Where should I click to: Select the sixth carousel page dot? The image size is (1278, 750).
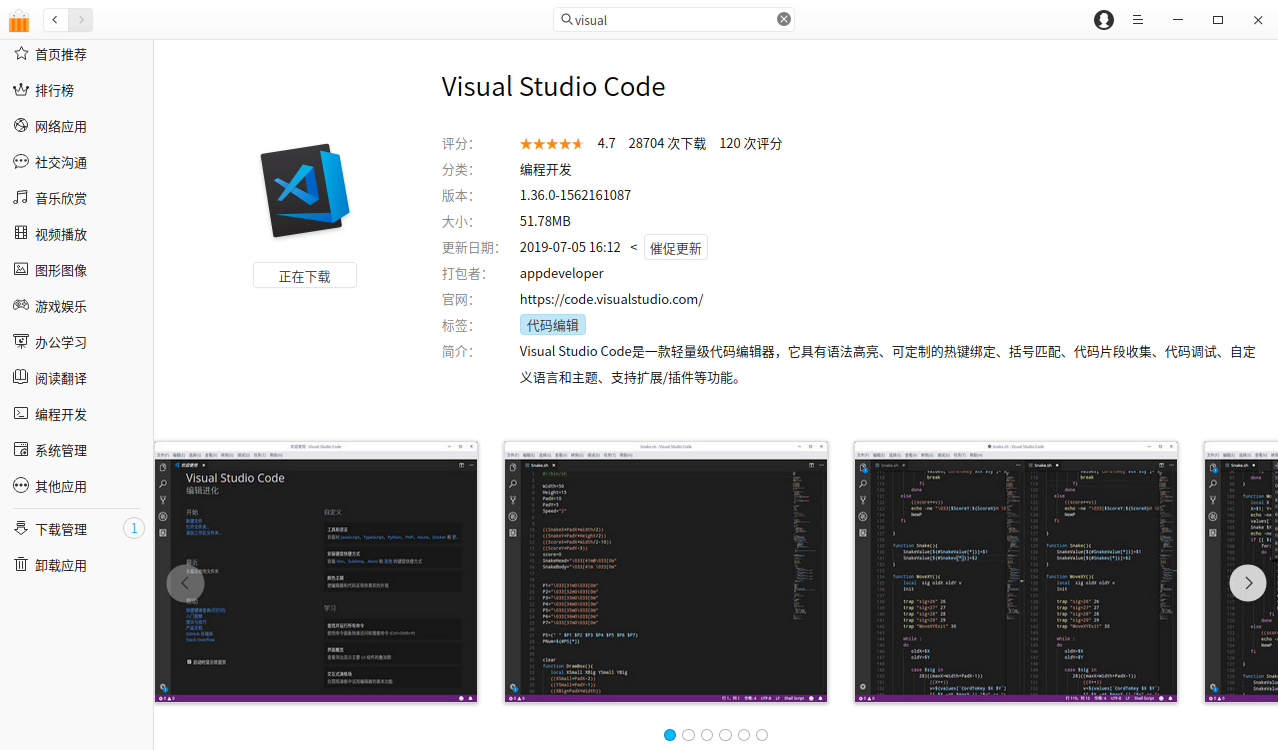tap(762, 735)
